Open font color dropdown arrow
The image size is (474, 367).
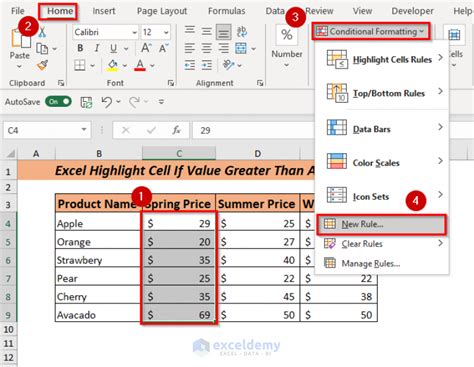[x=152, y=66]
